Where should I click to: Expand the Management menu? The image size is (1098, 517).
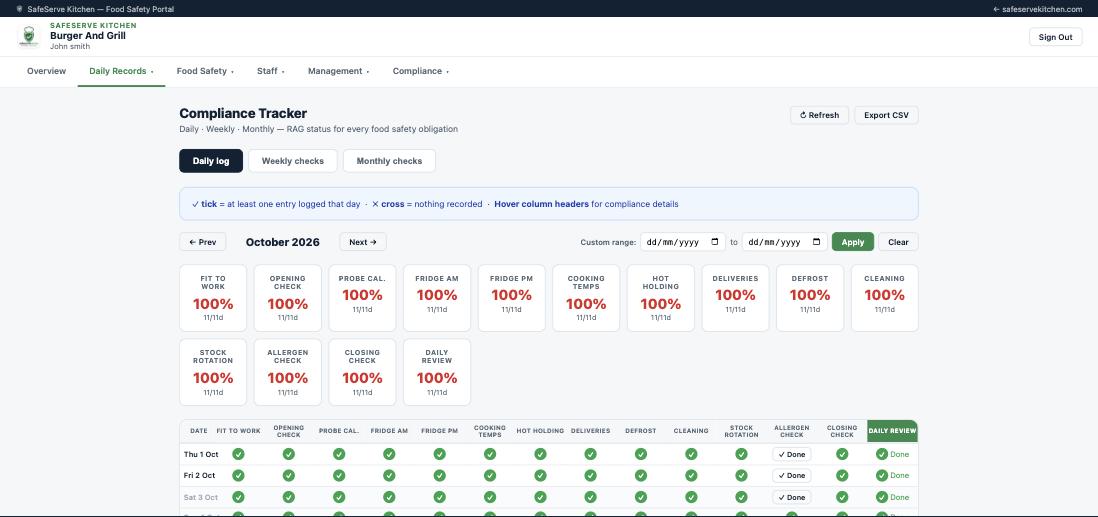[339, 71]
